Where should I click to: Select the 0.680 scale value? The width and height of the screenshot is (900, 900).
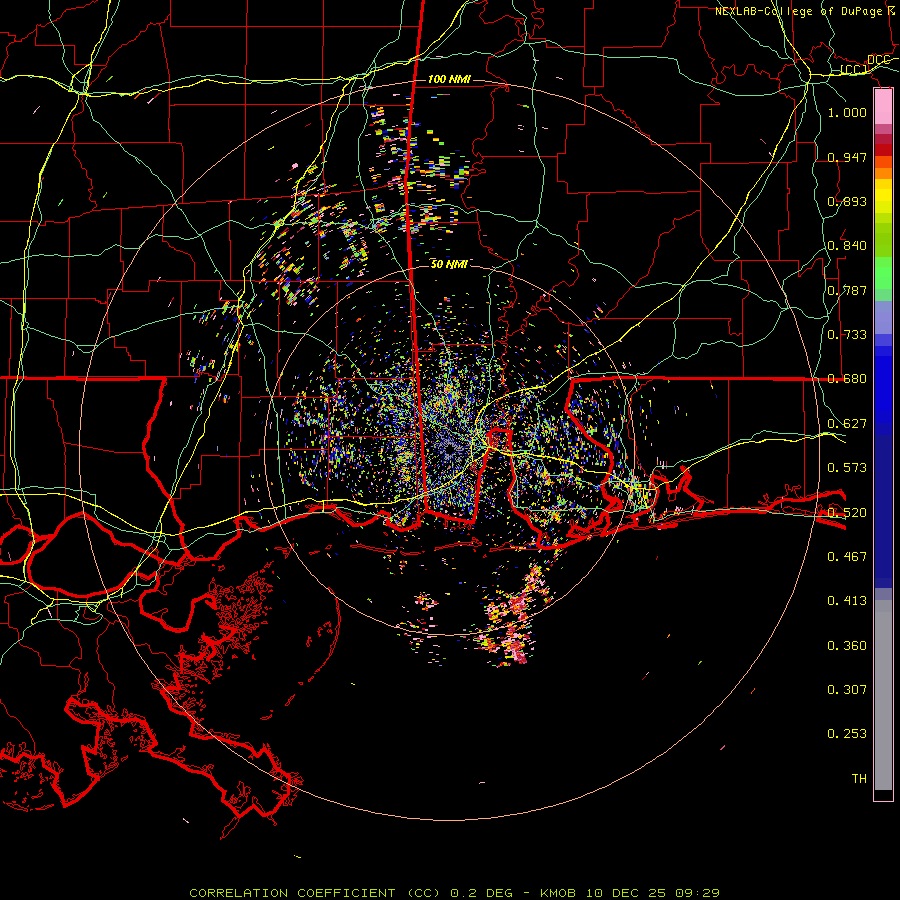coord(847,379)
